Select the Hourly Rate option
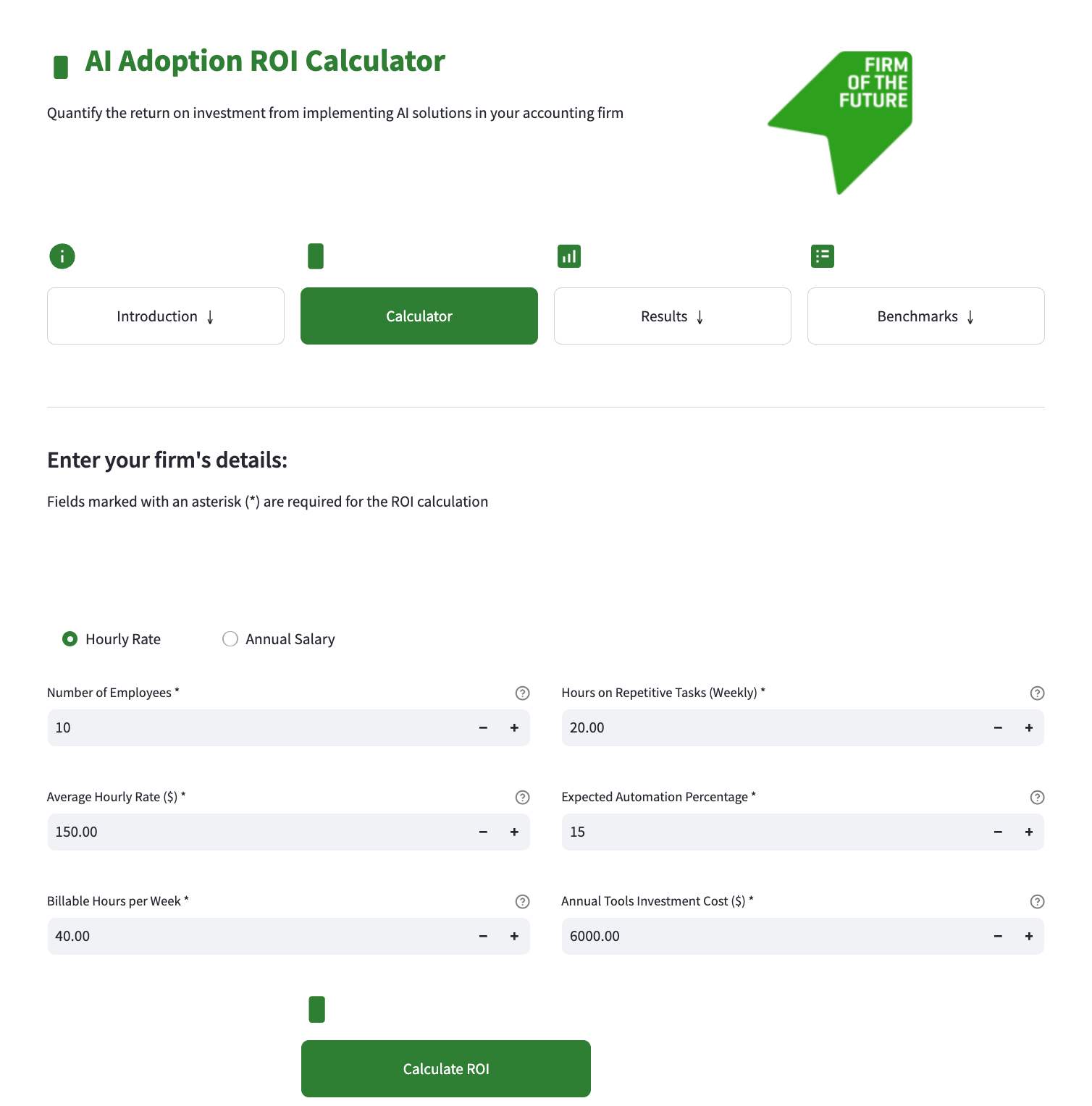 pyautogui.click(x=70, y=638)
